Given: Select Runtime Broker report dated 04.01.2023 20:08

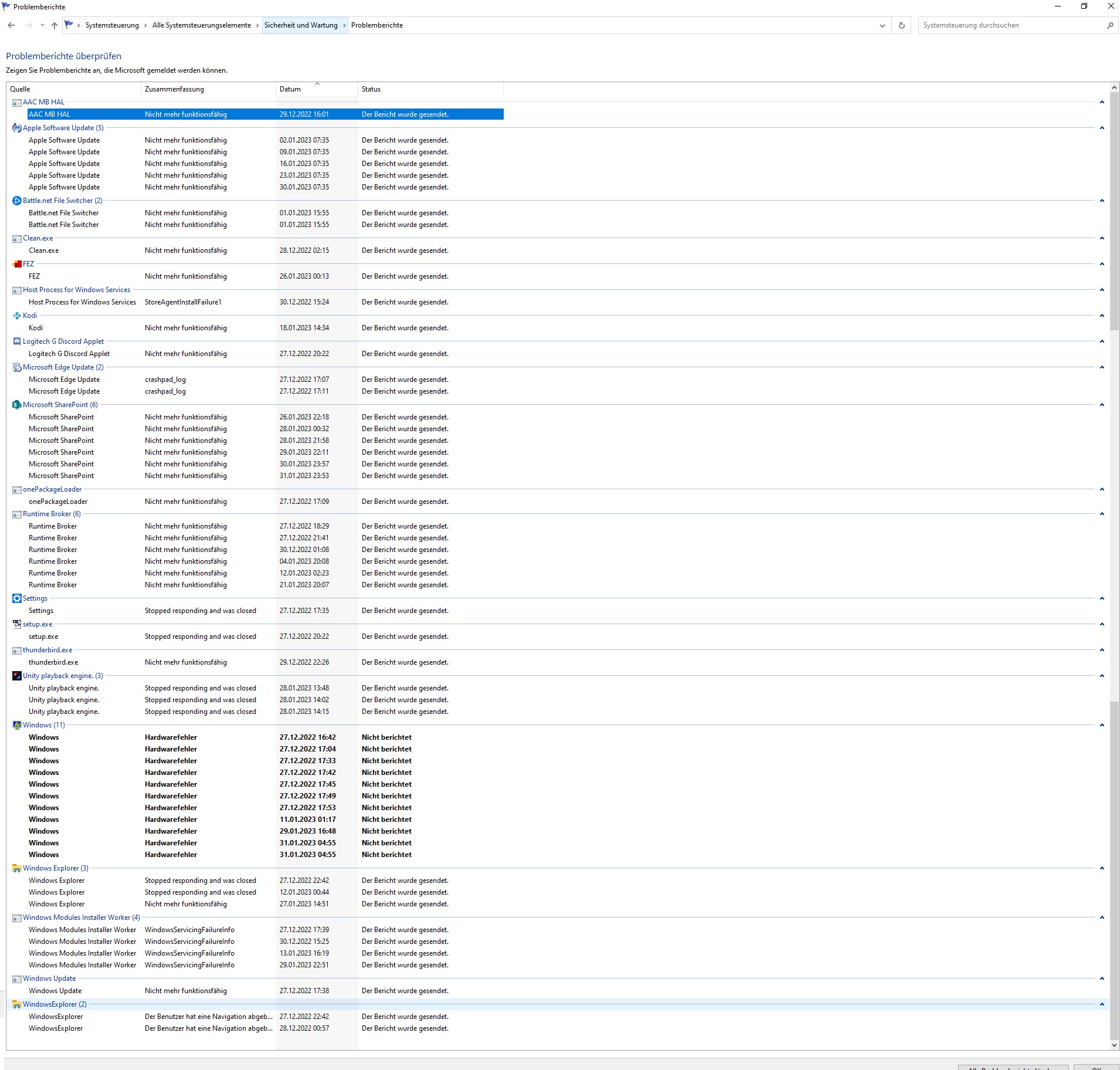Looking at the screenshot, I should tap(266, 561).
